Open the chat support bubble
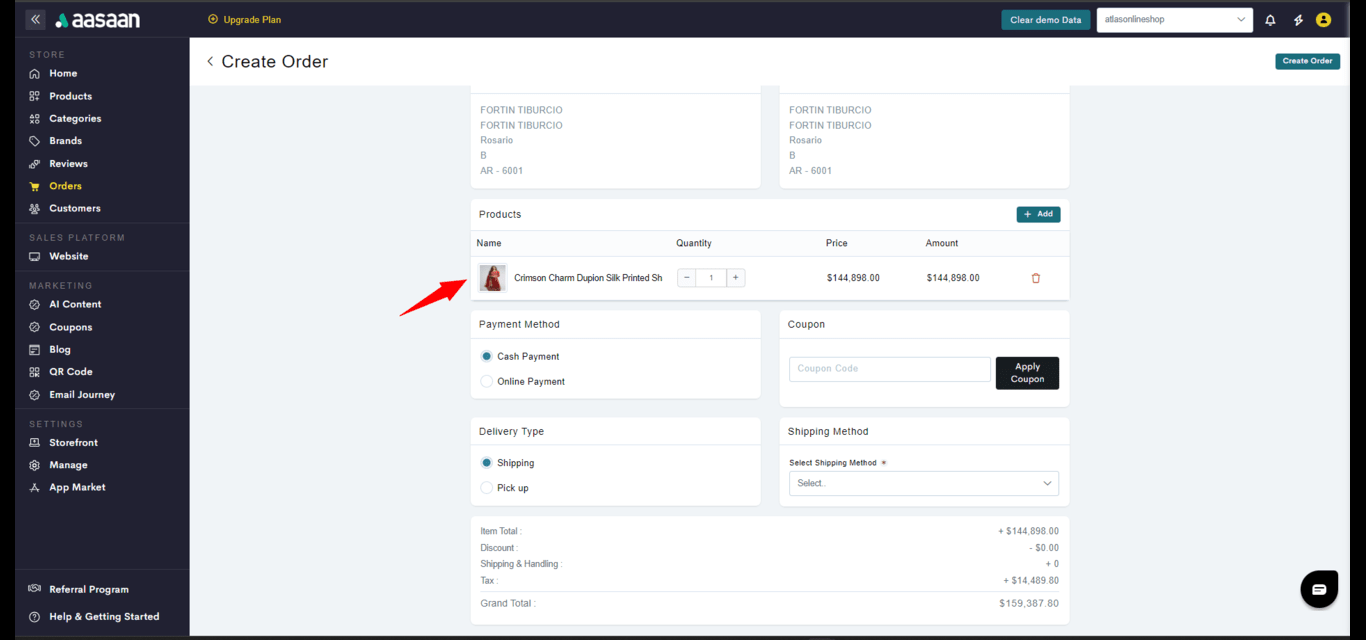 pyautogui.click(x=1318, y=589)
